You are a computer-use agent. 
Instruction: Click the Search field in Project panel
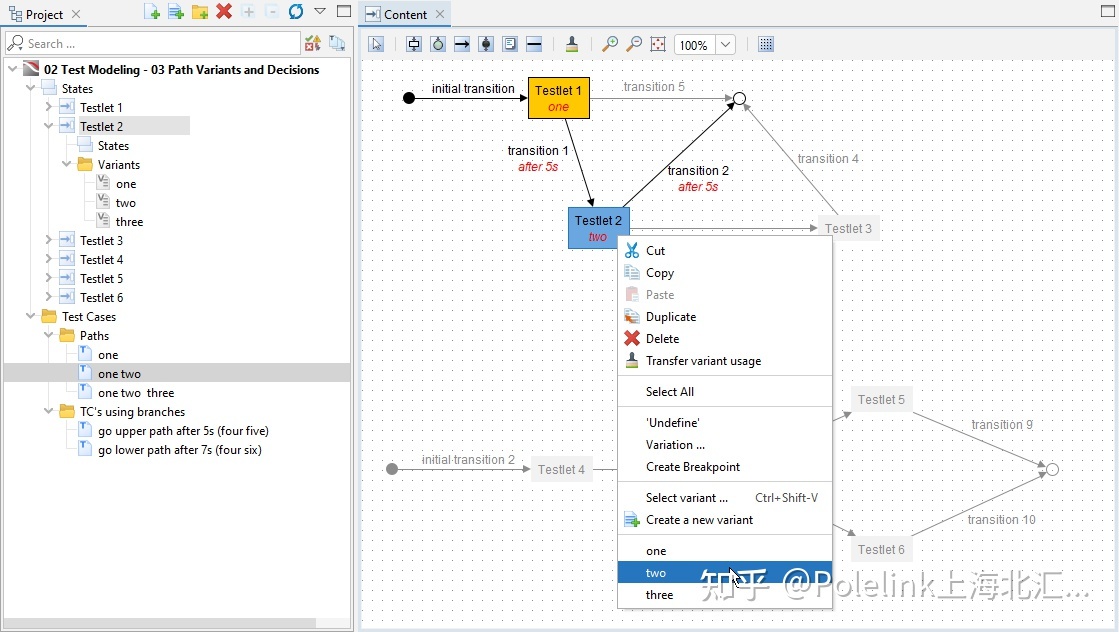coord(153,44)
